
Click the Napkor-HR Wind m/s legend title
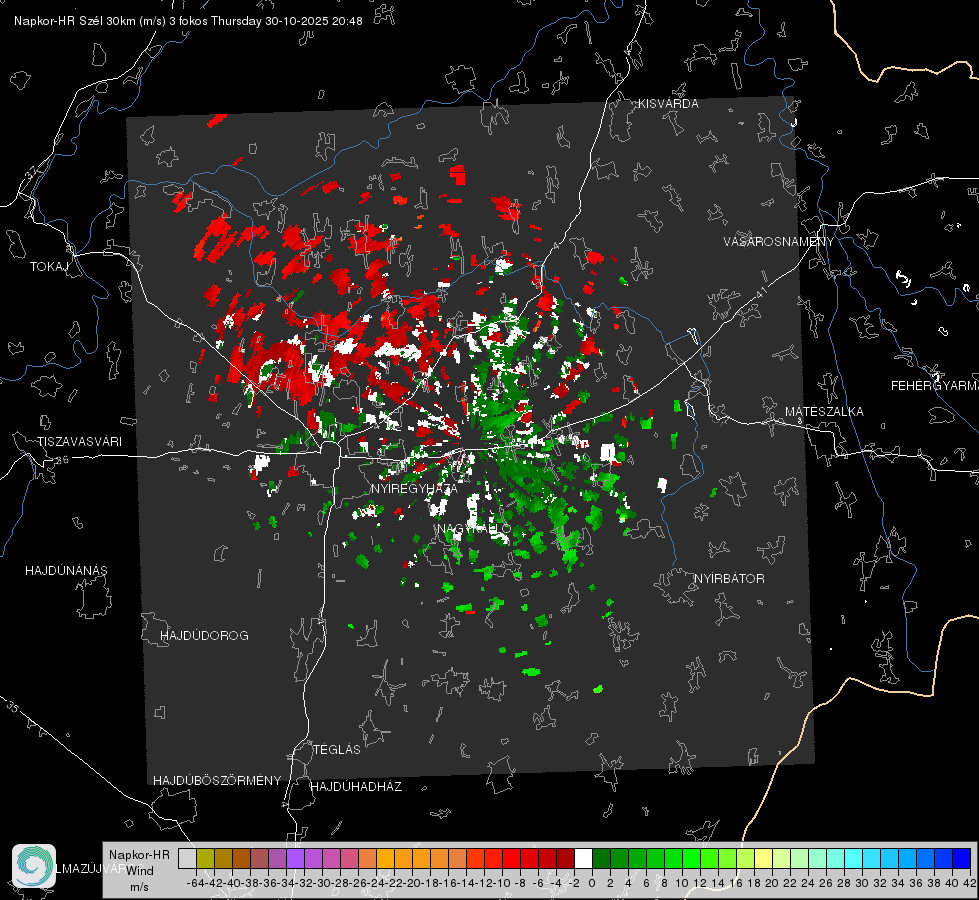(139, 871)
